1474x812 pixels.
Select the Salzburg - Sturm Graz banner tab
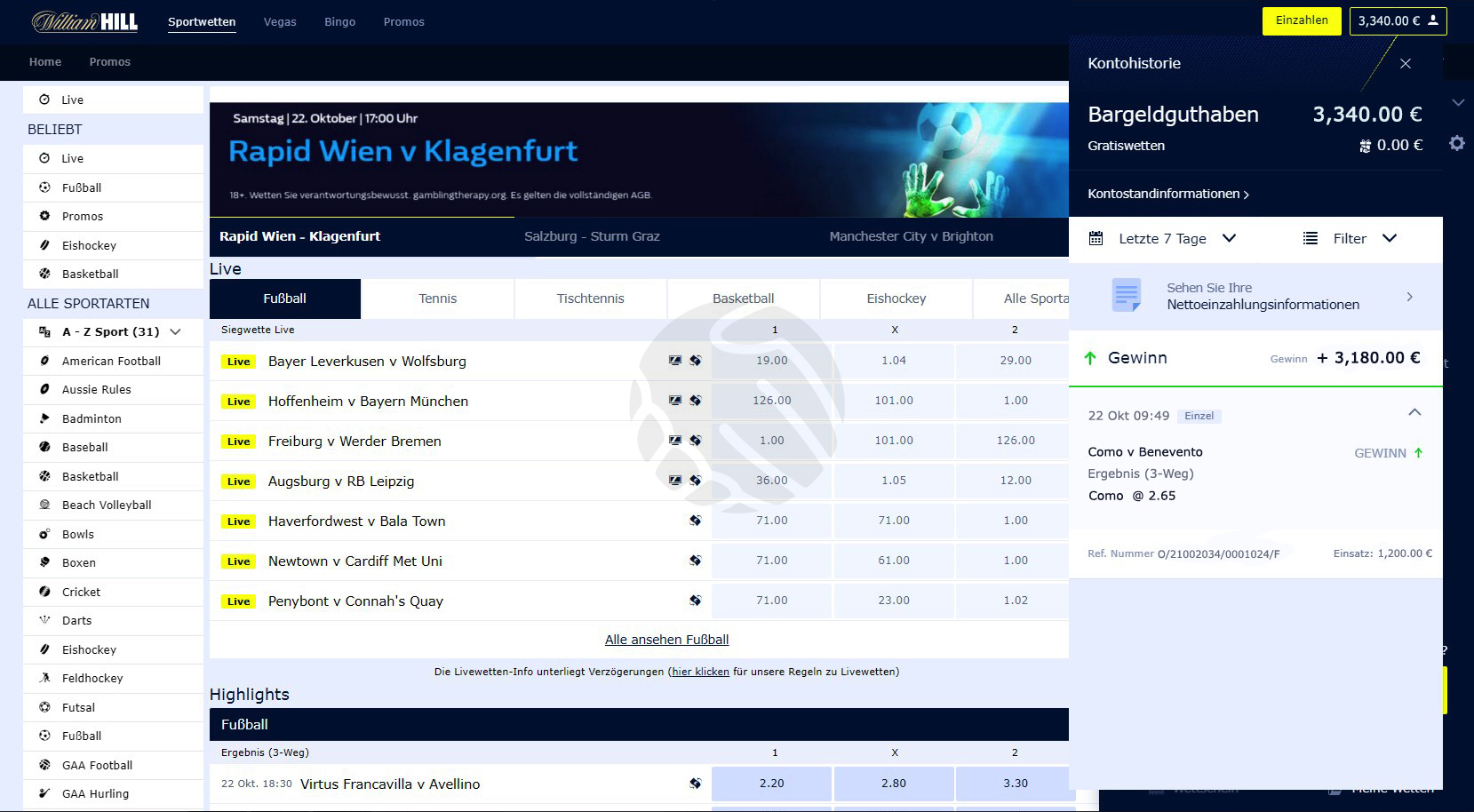[x=592, y=236]
